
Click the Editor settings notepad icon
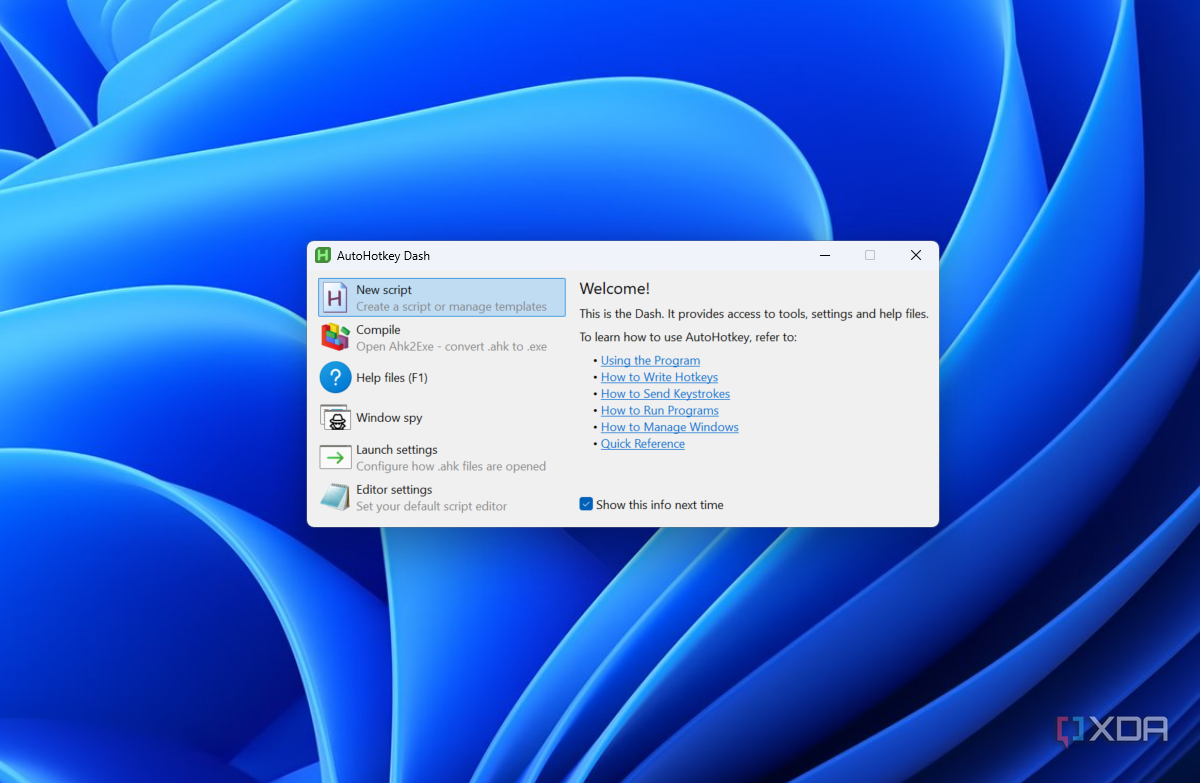[335, 497]
